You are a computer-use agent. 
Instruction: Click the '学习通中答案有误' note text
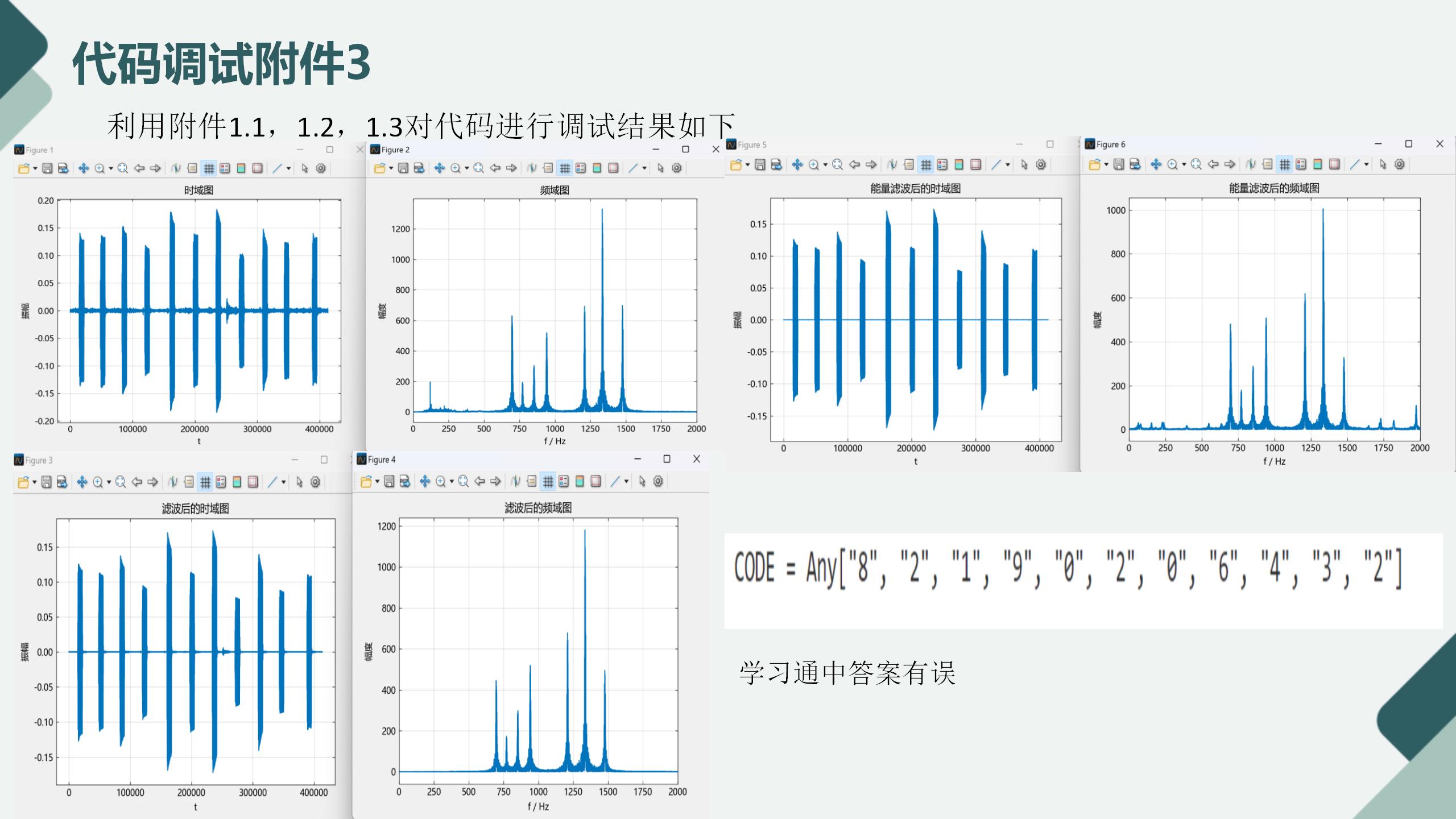(x=847, y=673)
